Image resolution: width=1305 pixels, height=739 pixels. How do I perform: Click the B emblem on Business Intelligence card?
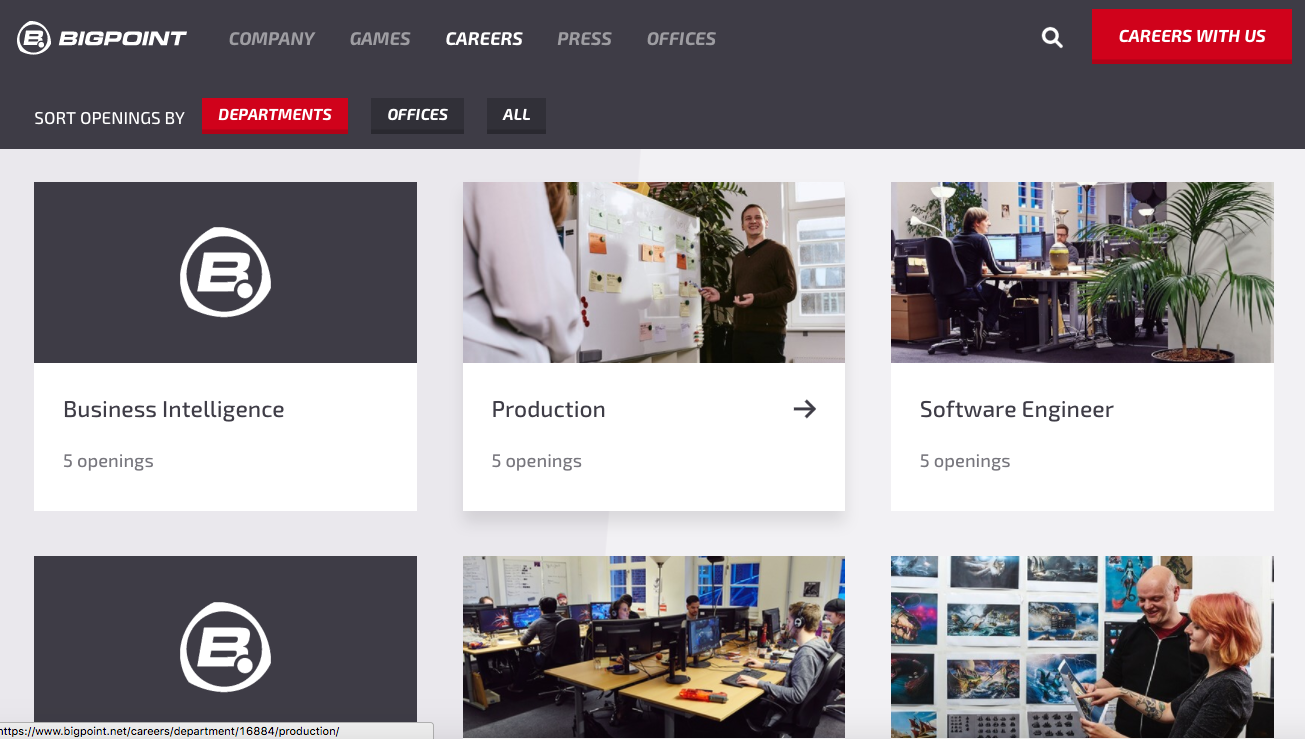coord(225,272)
